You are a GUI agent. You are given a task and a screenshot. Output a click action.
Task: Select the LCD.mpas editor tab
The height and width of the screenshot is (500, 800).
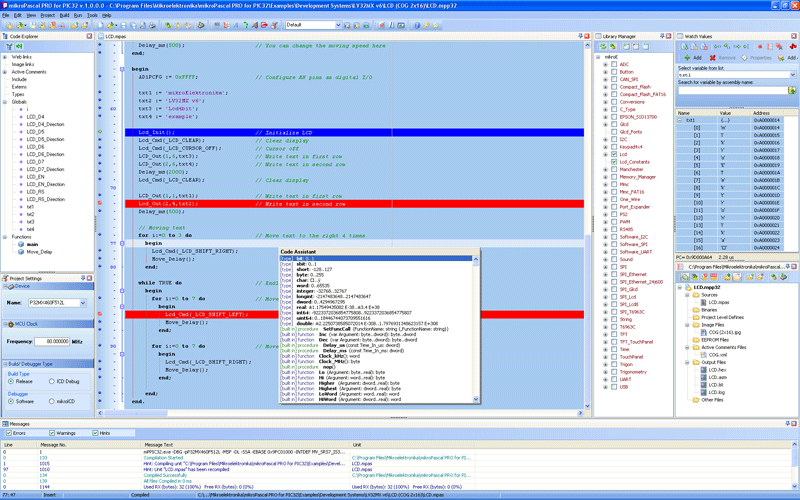pyautogui.click(x=115, y=36)
